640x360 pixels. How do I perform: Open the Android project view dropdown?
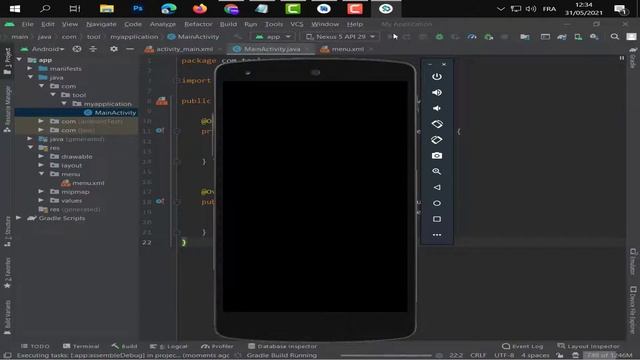coord(42,49)
